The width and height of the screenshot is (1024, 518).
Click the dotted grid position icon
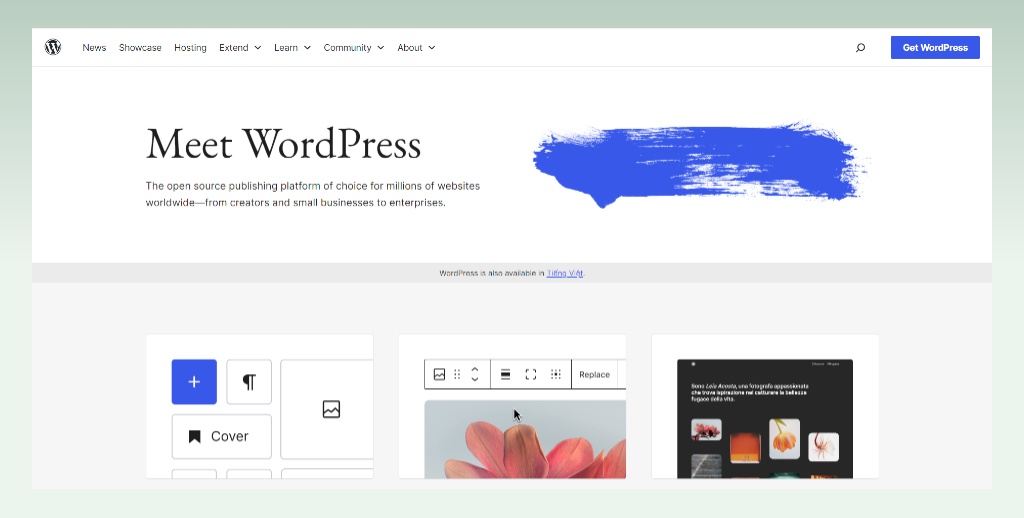(556, 374)
